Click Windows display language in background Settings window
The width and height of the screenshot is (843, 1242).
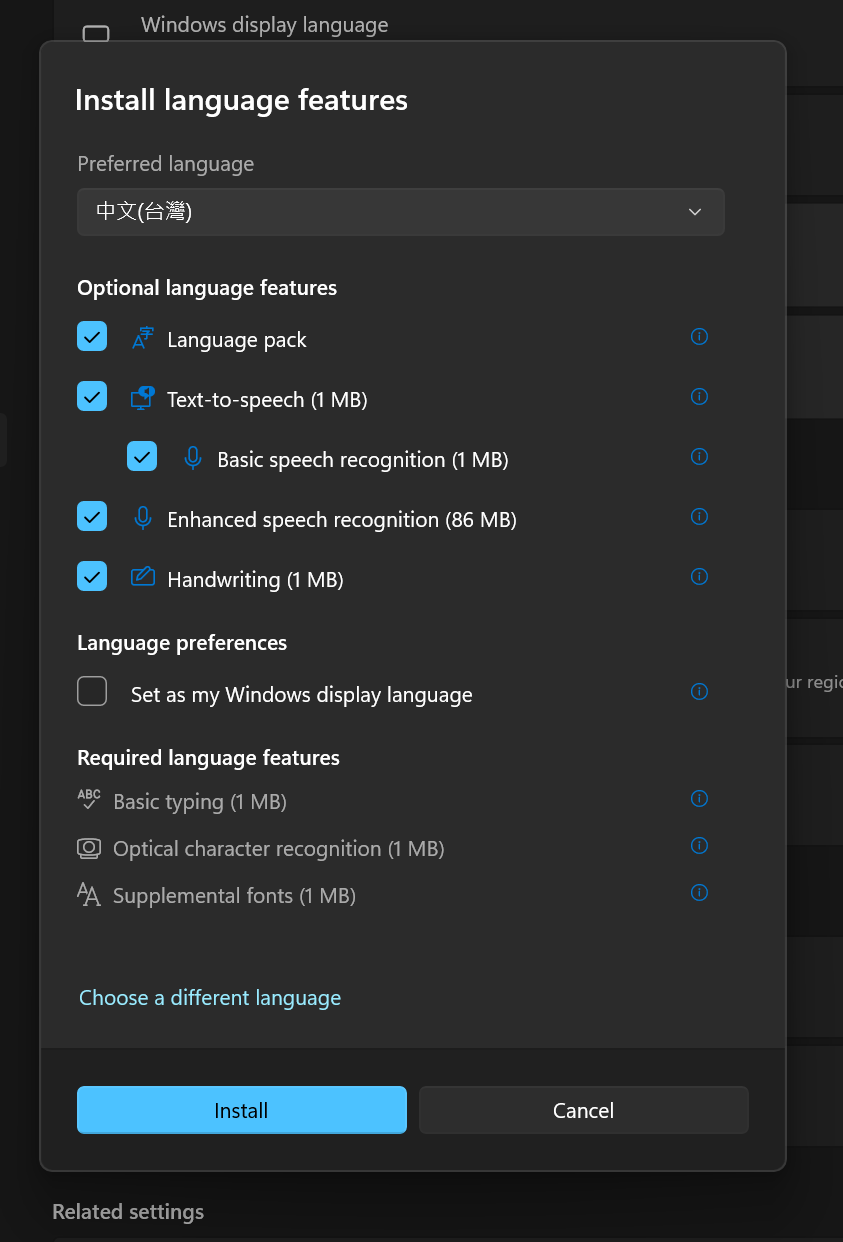(265, 25)
